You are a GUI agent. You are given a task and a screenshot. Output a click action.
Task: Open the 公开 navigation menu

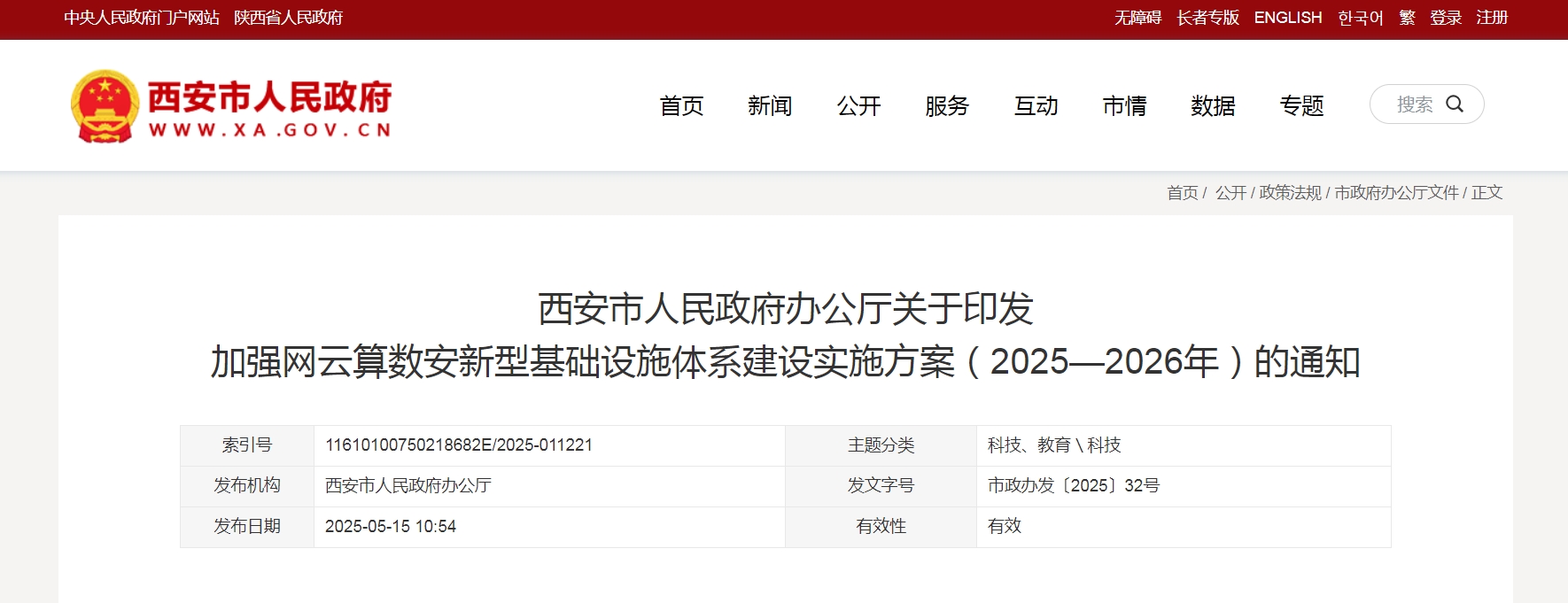point(858,106)
